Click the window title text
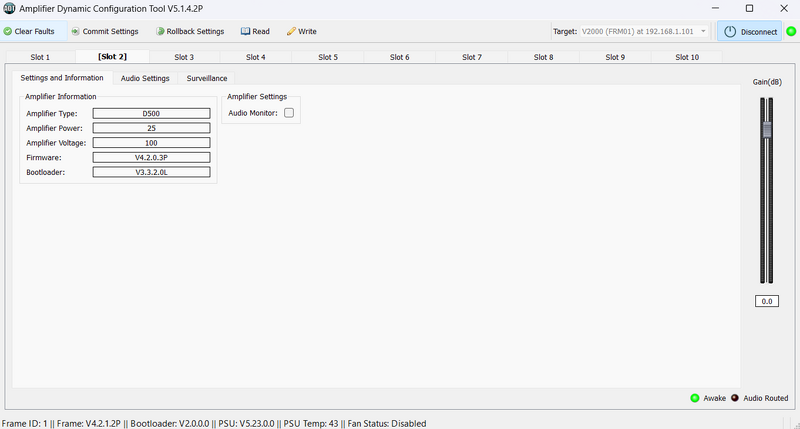This screenshot has height=429, width=800. pos(111,9)
